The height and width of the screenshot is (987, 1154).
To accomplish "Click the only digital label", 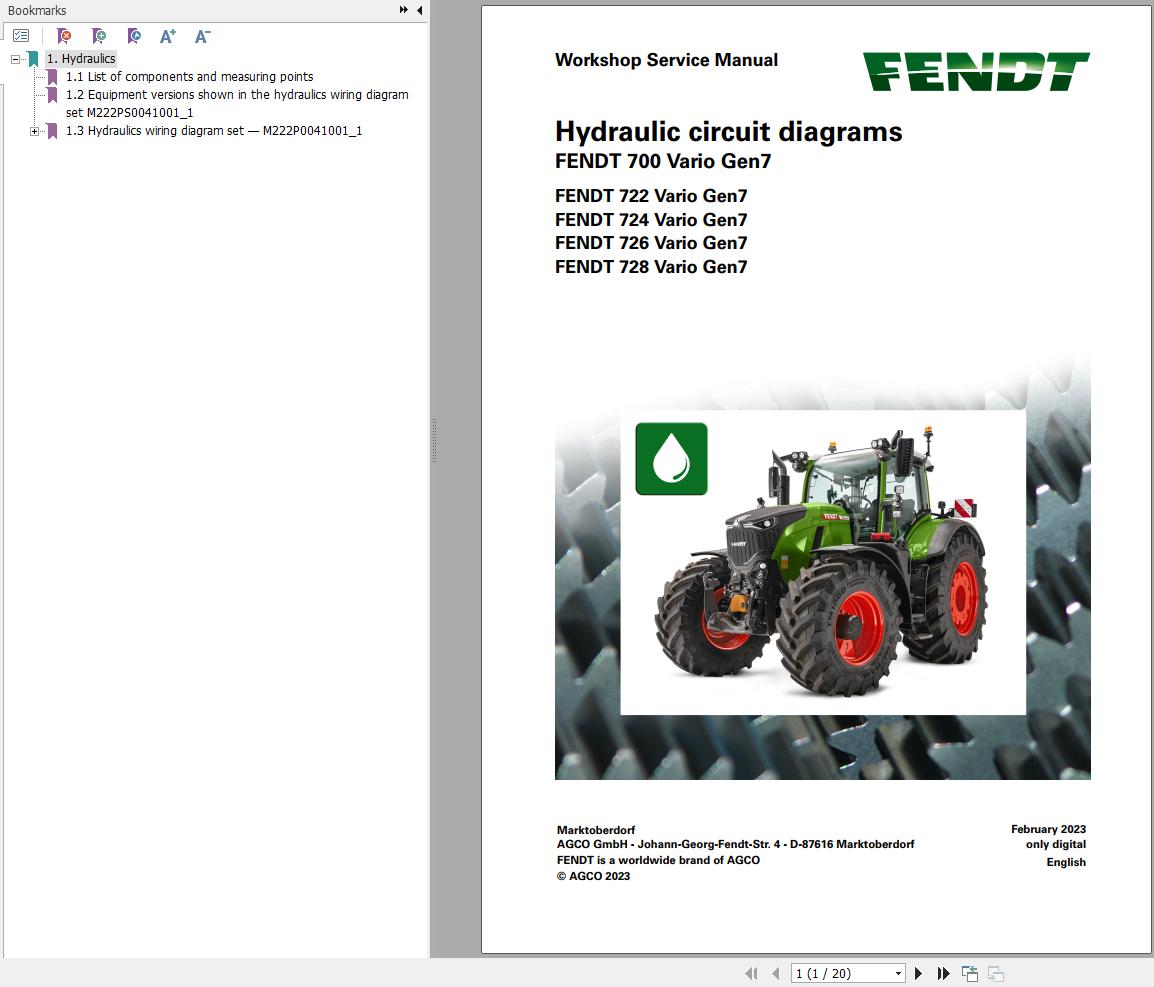I will click(x=1055, y=844).
